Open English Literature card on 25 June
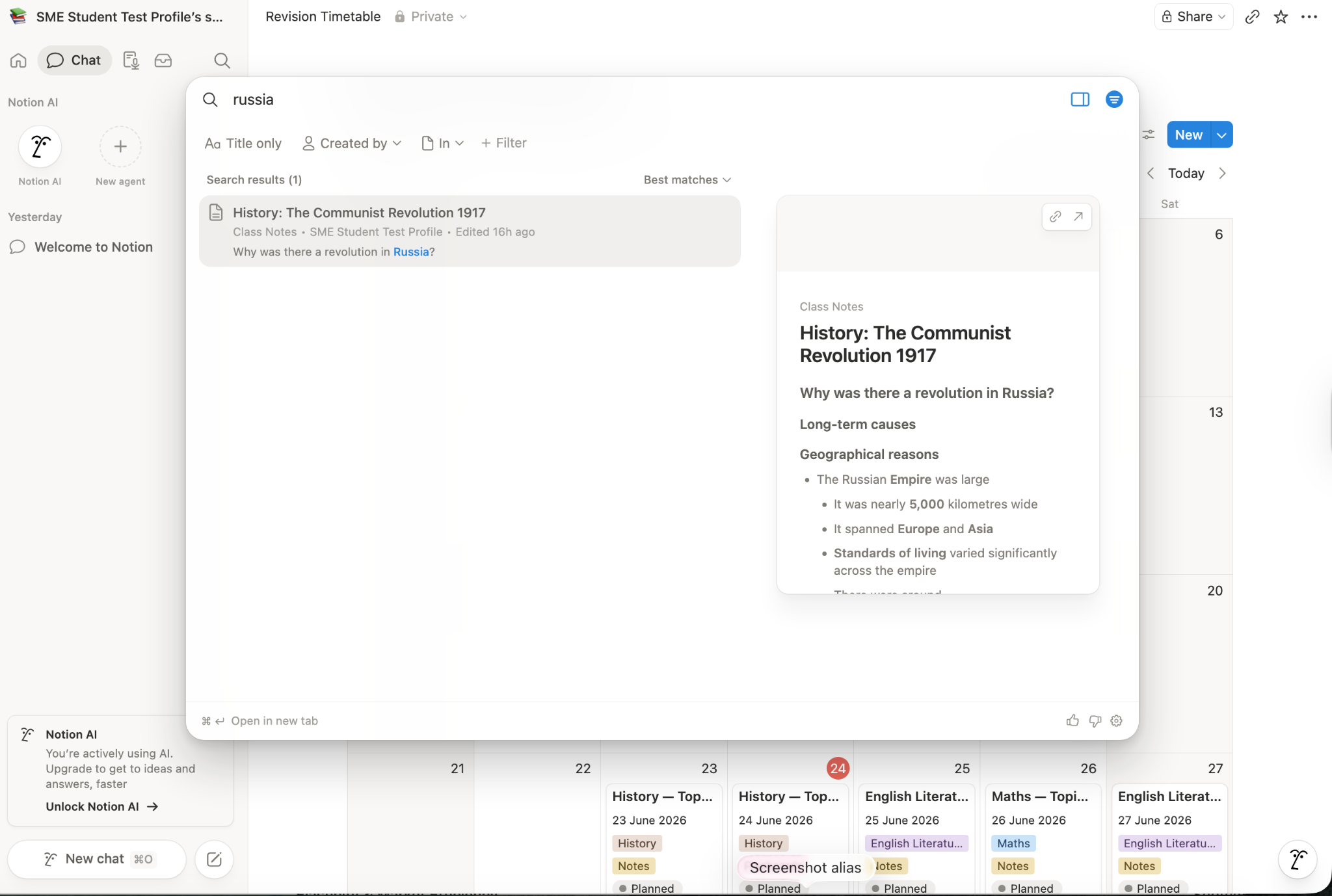1332x896 pixels. click(x=916, y=839)
